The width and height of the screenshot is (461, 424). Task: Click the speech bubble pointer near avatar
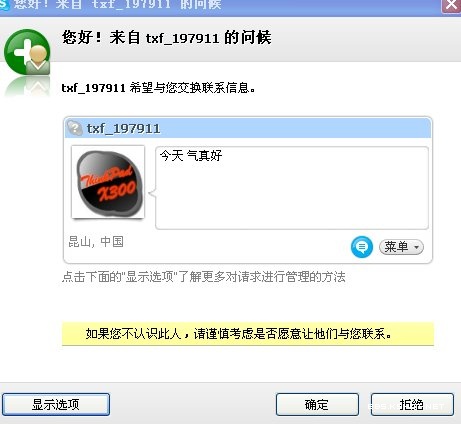152,193
